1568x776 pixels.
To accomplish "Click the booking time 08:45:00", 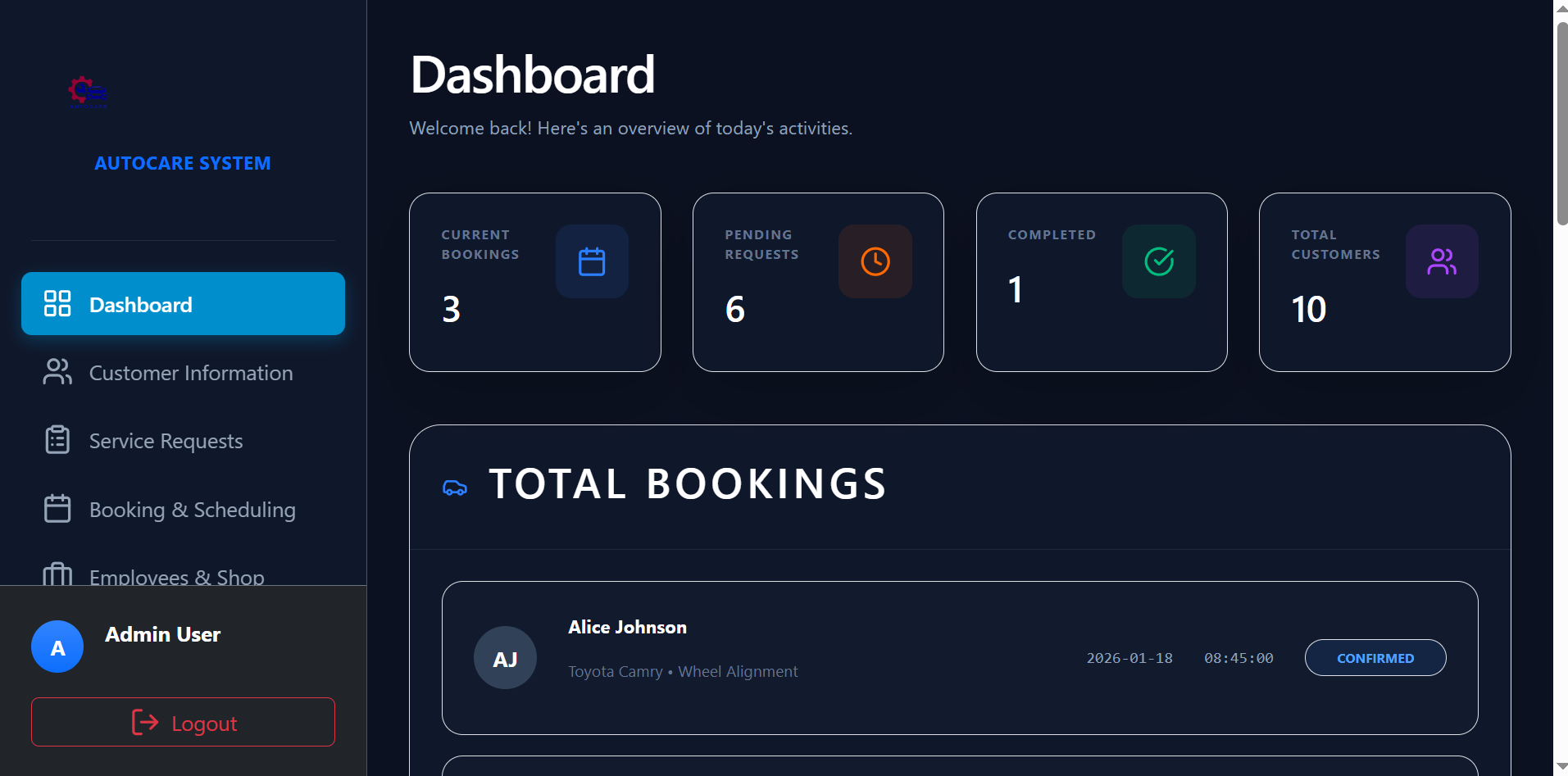I will 1238,658.
